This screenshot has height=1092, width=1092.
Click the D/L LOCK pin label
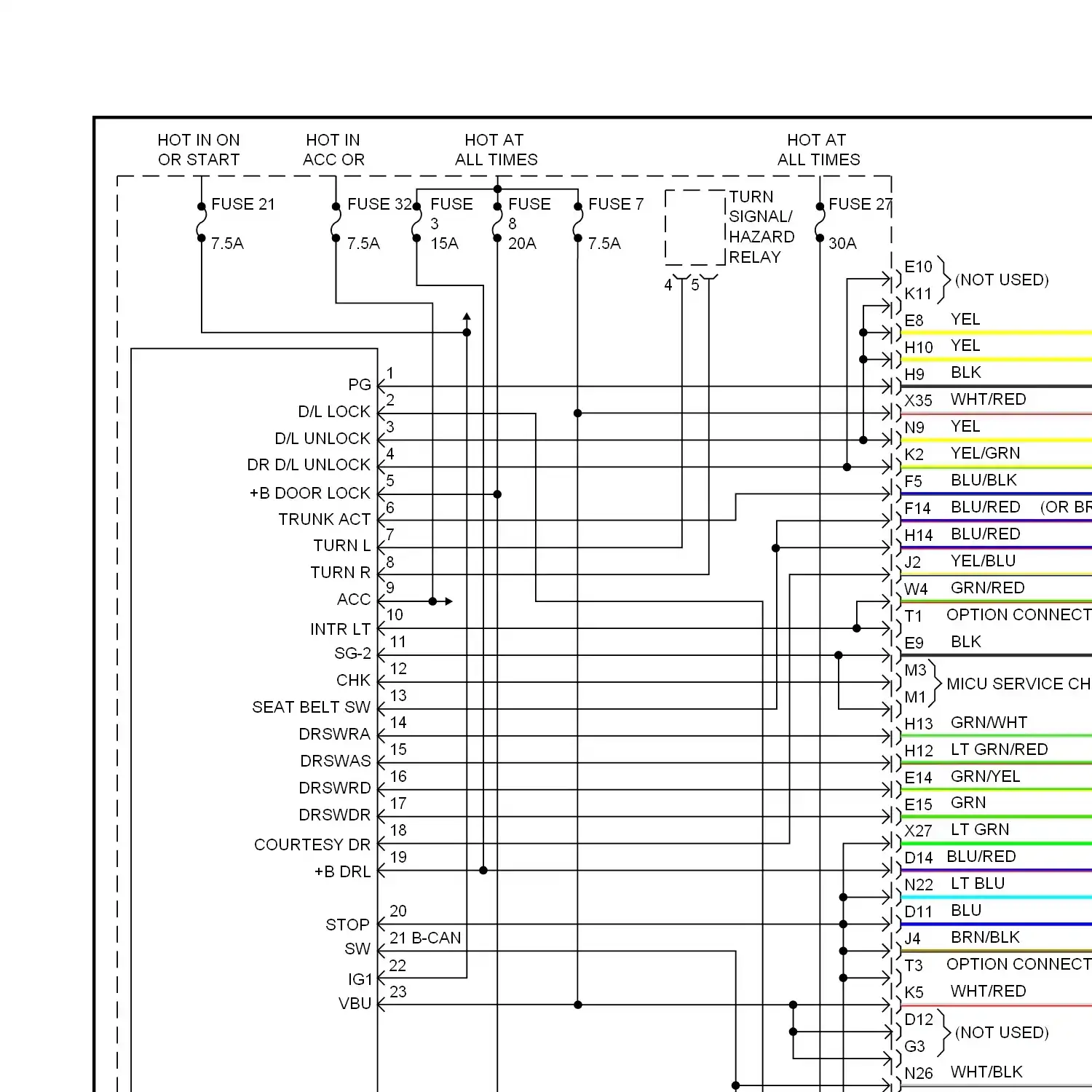coord(334,412)
